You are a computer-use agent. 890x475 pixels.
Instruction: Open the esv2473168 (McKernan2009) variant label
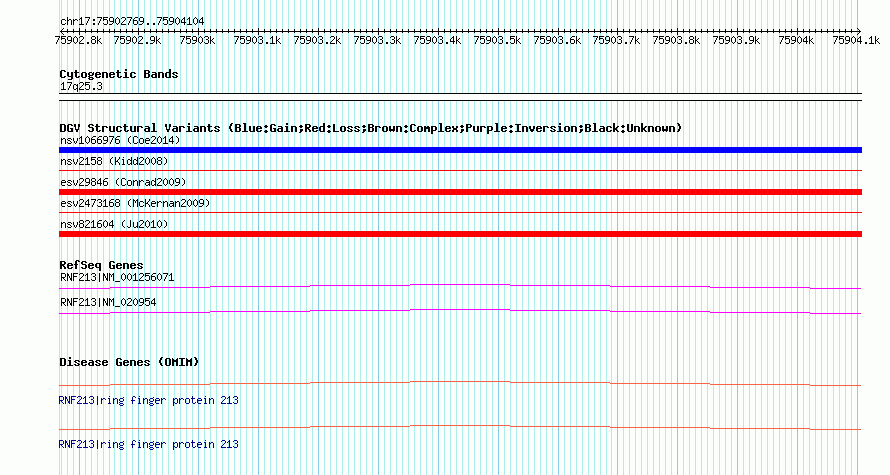point(135,203)
